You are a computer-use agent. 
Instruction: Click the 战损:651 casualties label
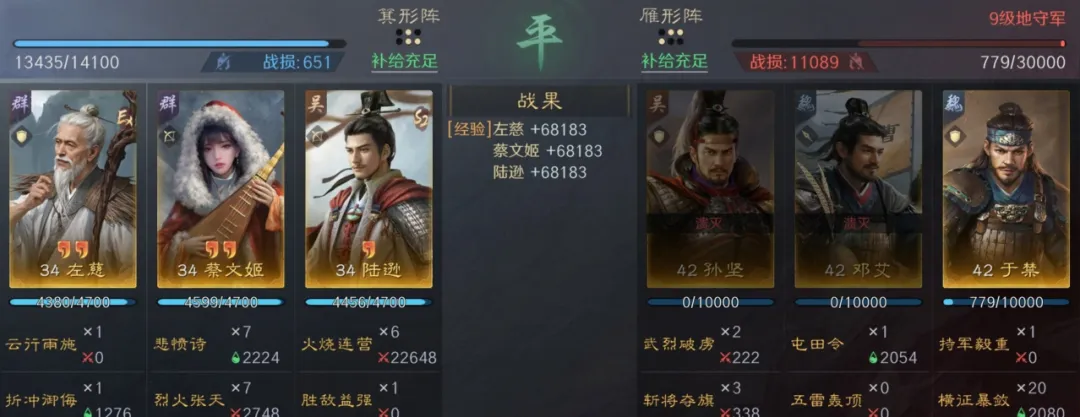point(296,62)
